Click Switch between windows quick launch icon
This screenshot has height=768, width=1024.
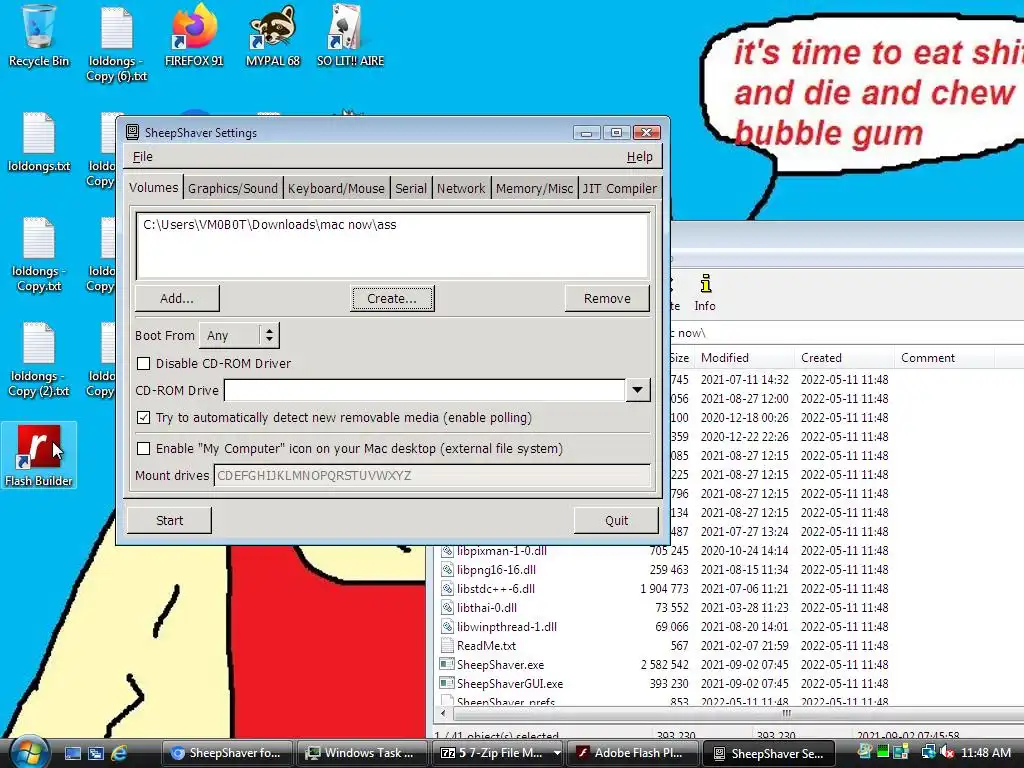point(96,753)
